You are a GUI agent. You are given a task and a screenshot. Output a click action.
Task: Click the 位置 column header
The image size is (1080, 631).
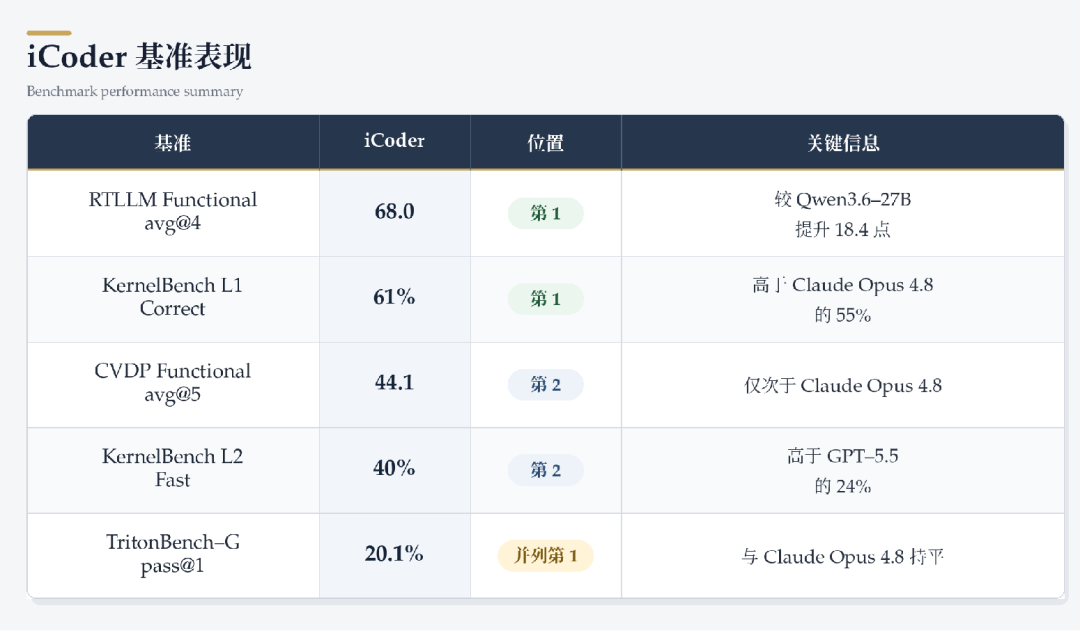tap(546, 143)
